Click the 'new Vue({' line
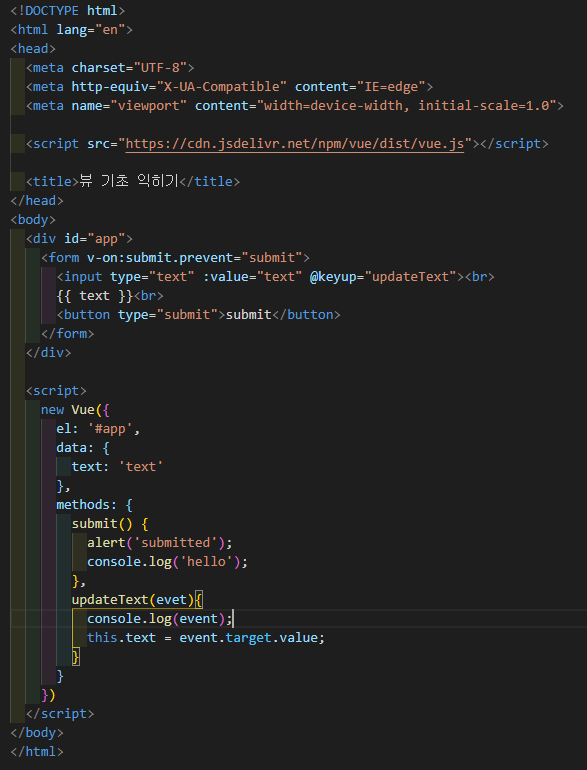 tap(75, 410)
